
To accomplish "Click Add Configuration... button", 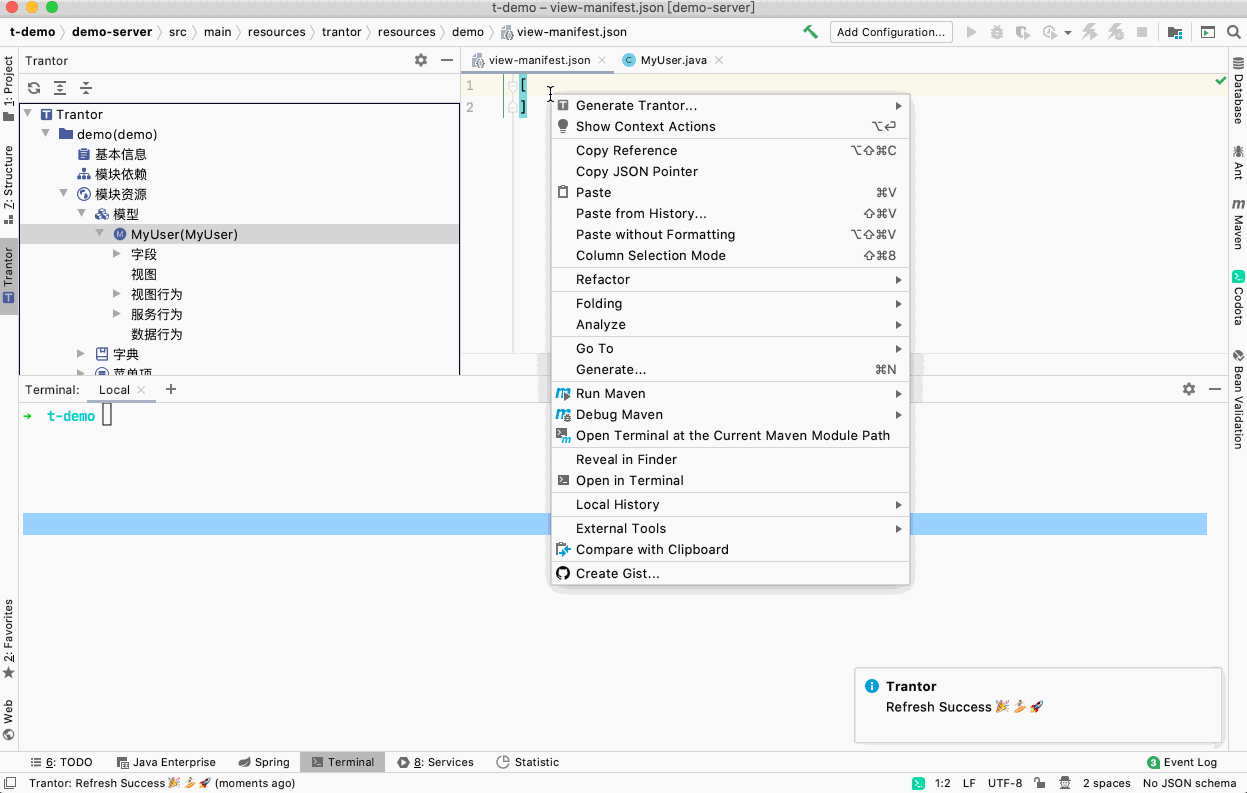I will pos(891,32).
